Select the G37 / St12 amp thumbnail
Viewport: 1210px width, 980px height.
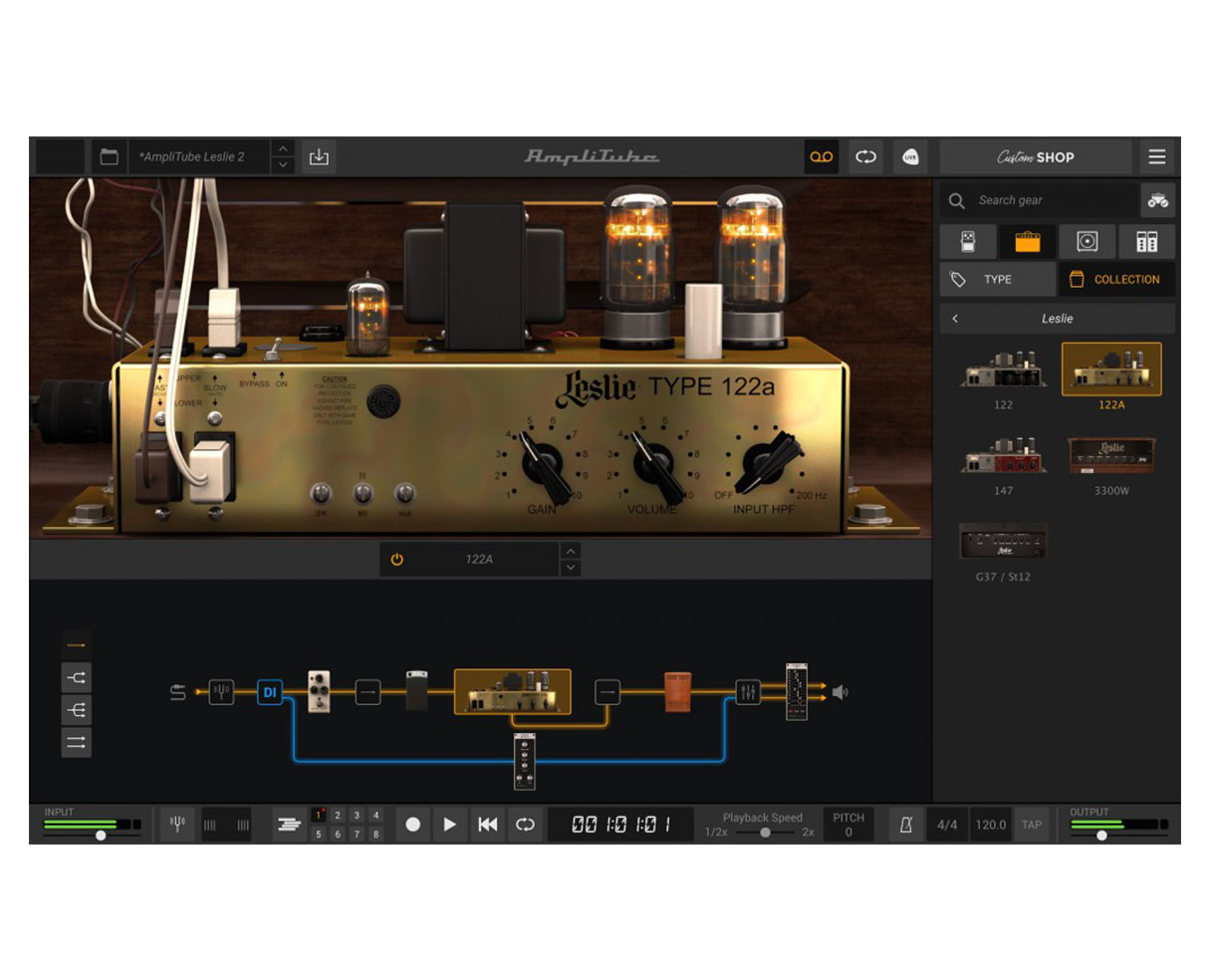(1003, 542)
